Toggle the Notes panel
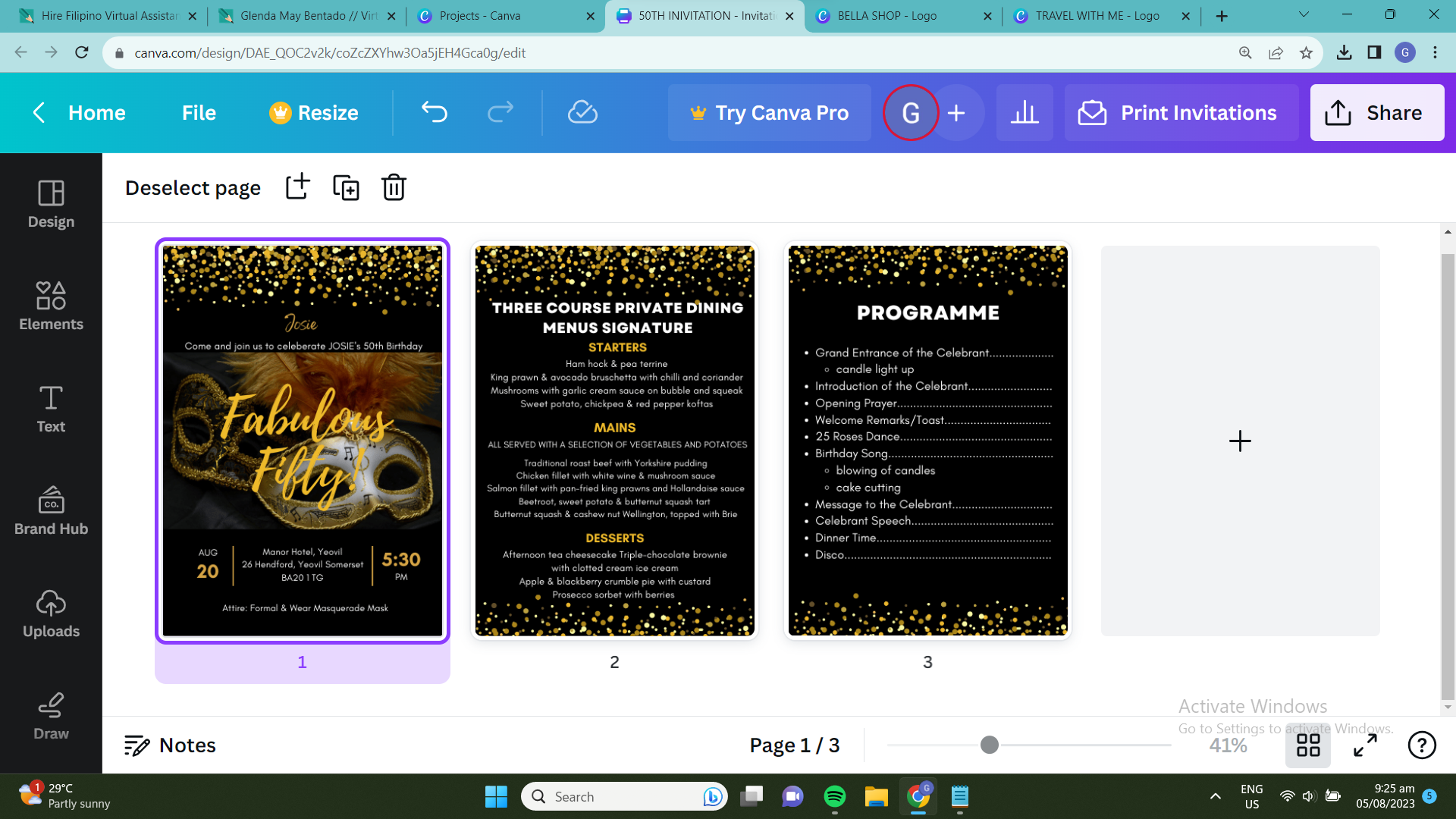The image size is (1456, 819). pyautogui.click(x=171, y=745)
